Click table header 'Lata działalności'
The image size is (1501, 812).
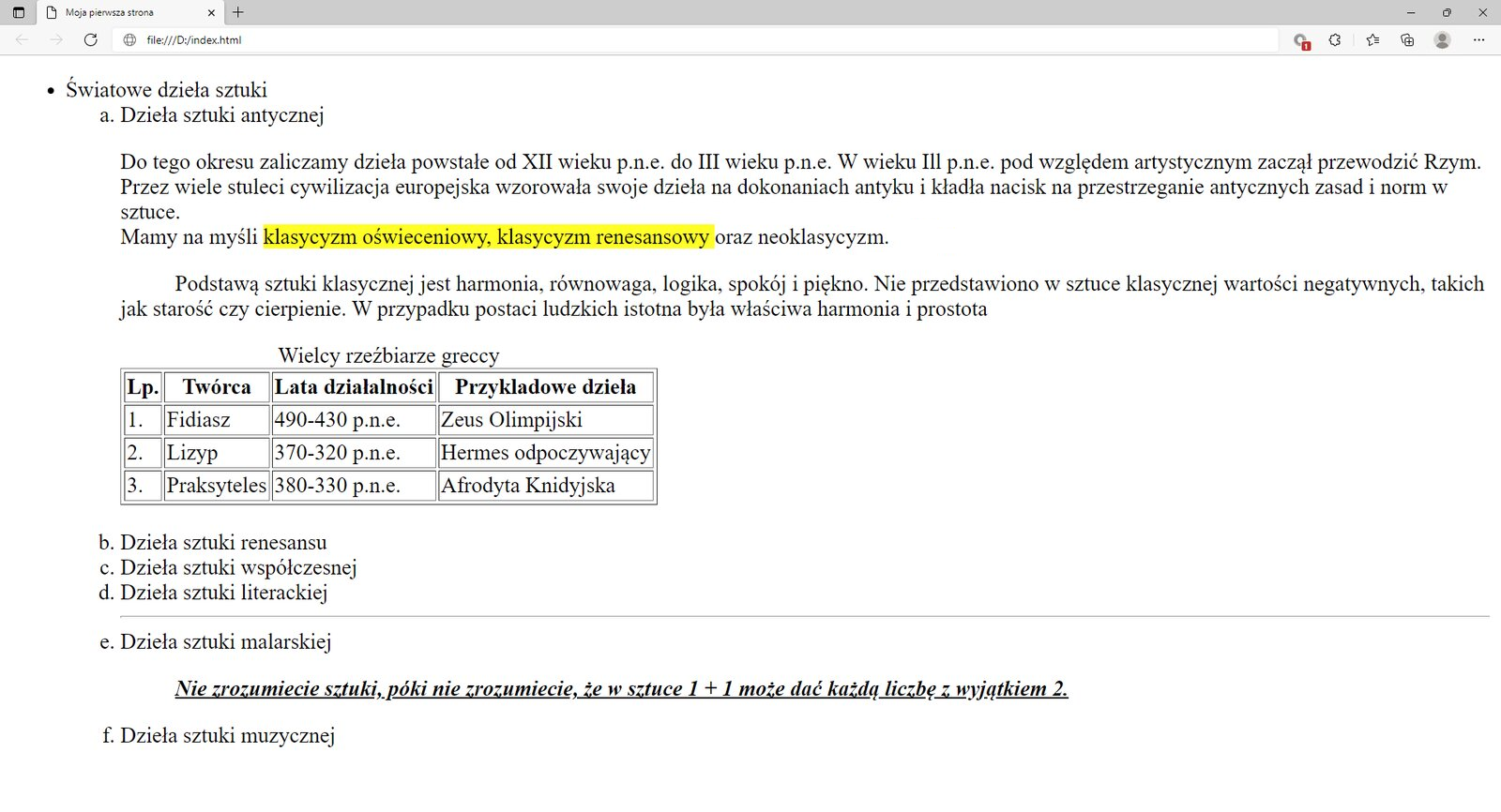pos(354,387)
